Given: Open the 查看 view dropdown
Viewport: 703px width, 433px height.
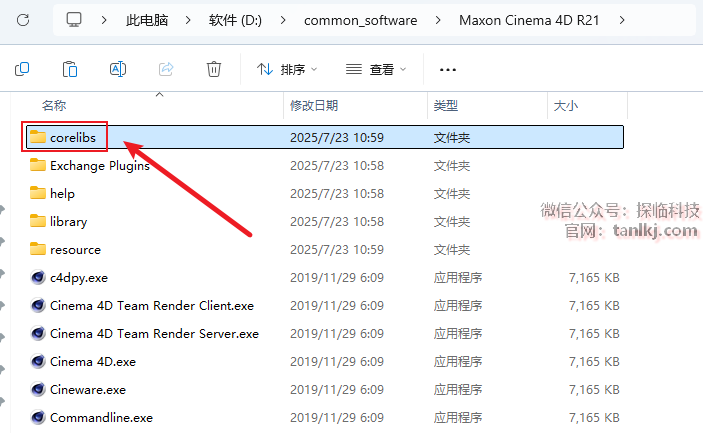Looking at the screenshot, I should 376,69.
